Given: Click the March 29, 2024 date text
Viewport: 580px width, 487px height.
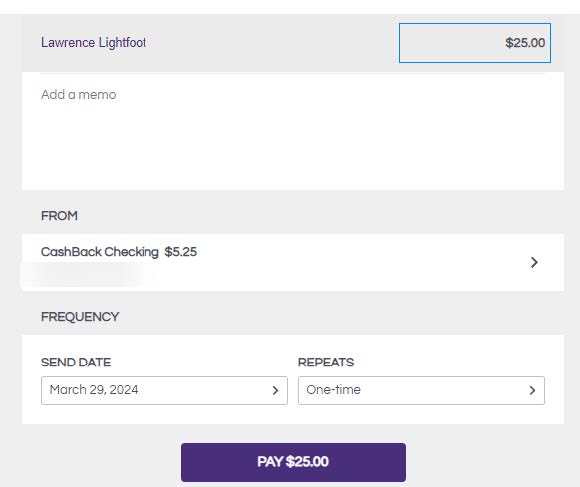Looking at the screenshot, I should (94, 390).
